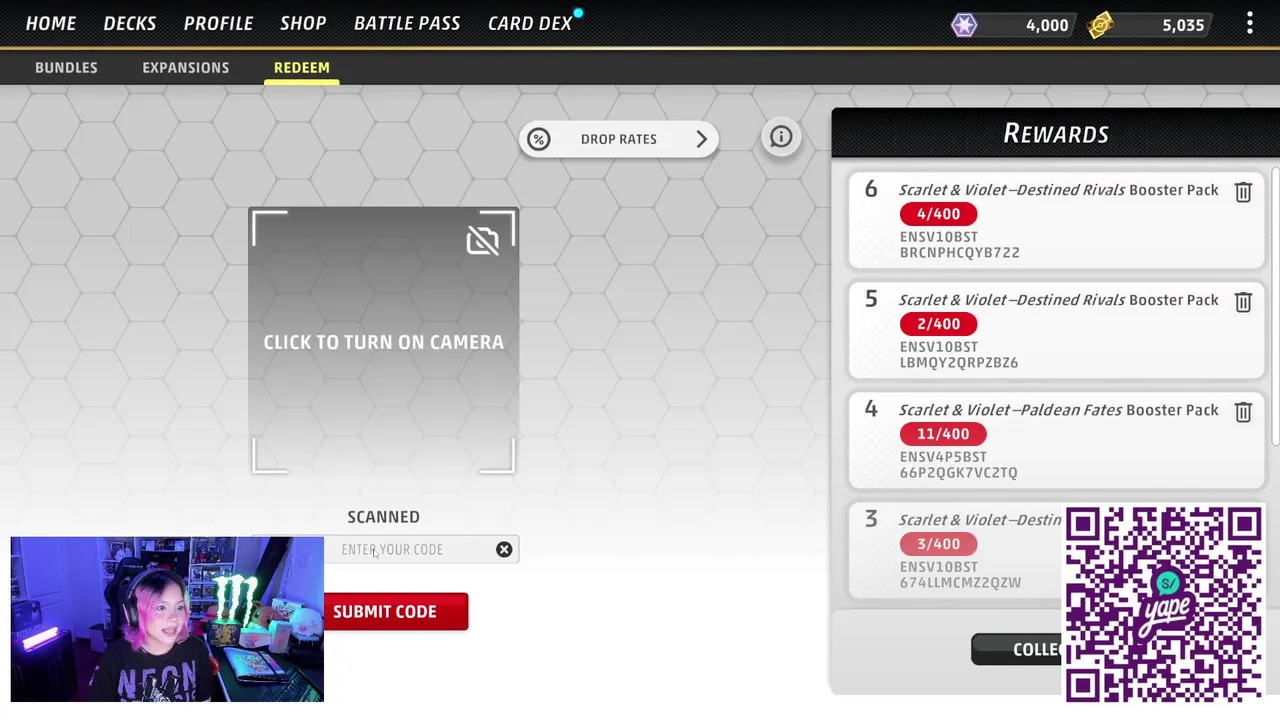Select code BRCNPHCQYB722 text
The image size is (1280, 720).
(x=960, y=253)
